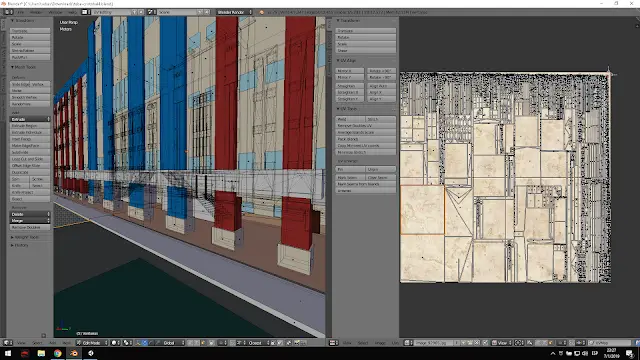Open the File menu
The height and width of the screenshot is (360, 640).
click(x=20, y=12)
